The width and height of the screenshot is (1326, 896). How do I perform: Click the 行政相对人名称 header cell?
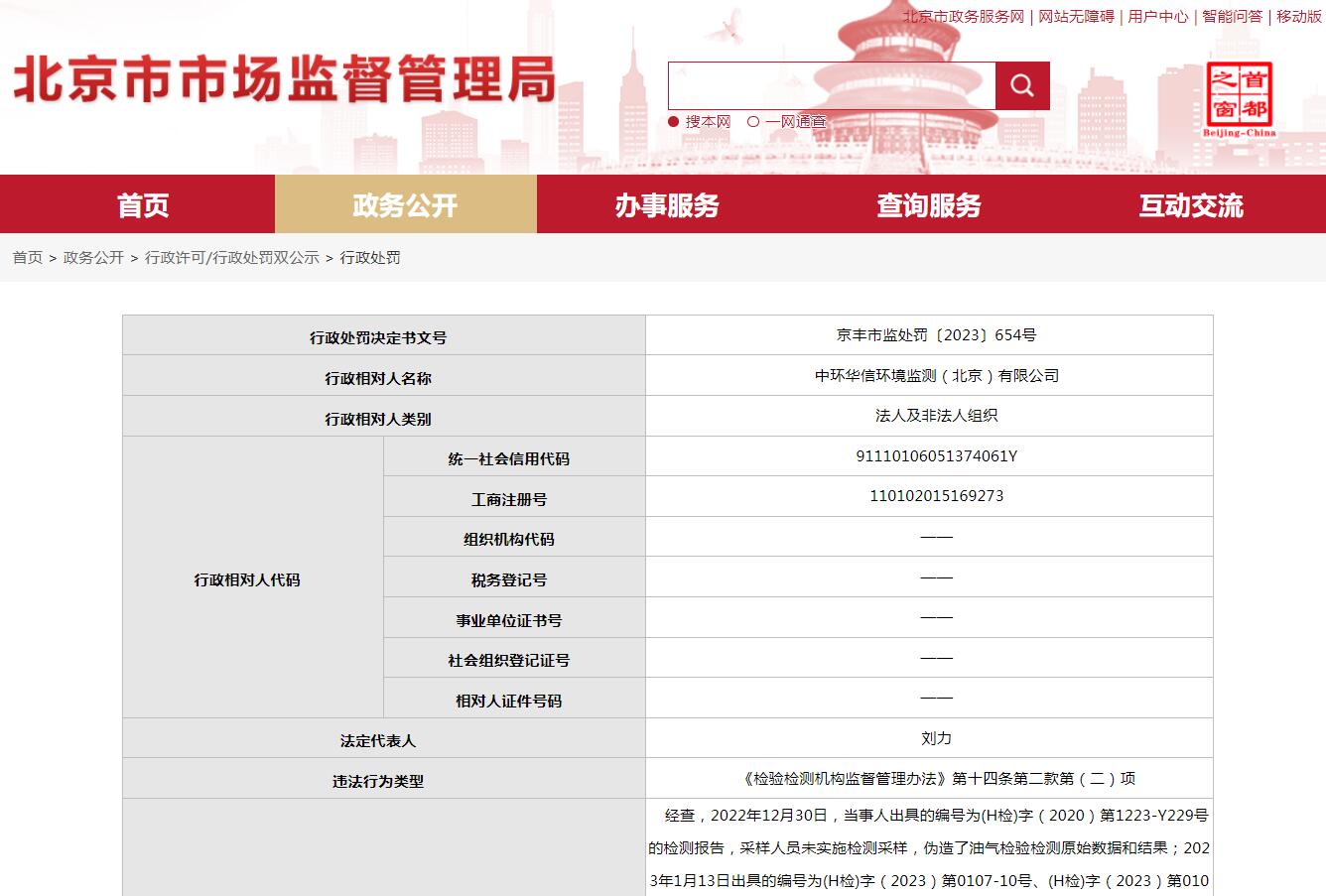click(x=384, y=376)
